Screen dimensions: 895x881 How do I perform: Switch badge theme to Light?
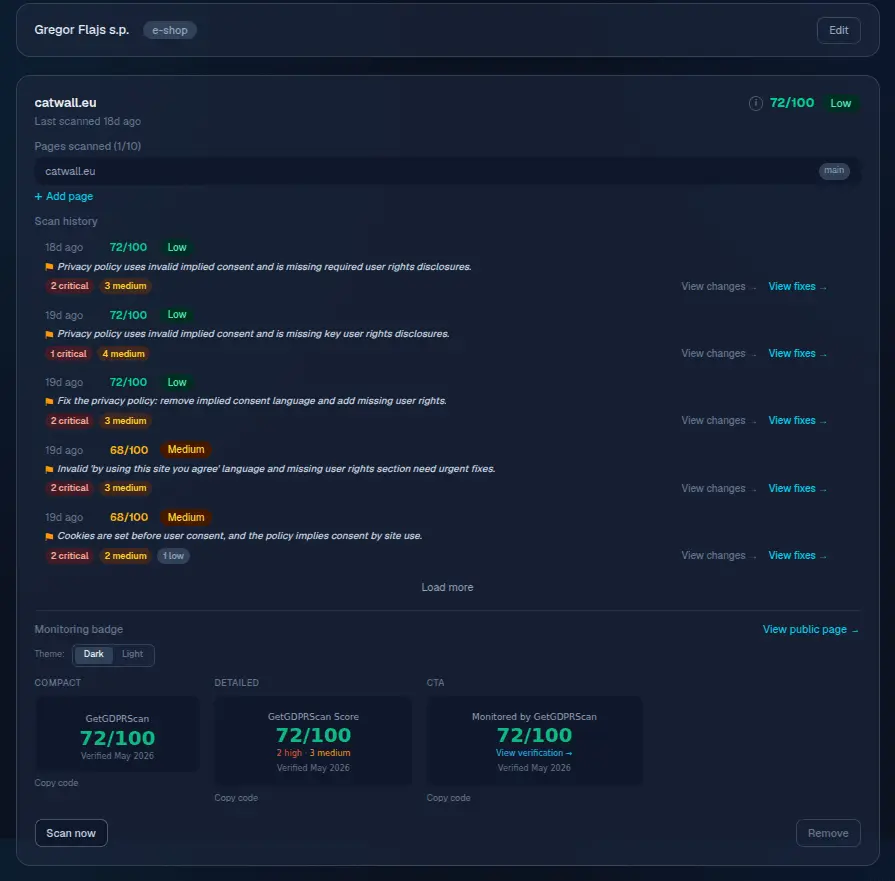pyautogui.click(x=132, y=654)
